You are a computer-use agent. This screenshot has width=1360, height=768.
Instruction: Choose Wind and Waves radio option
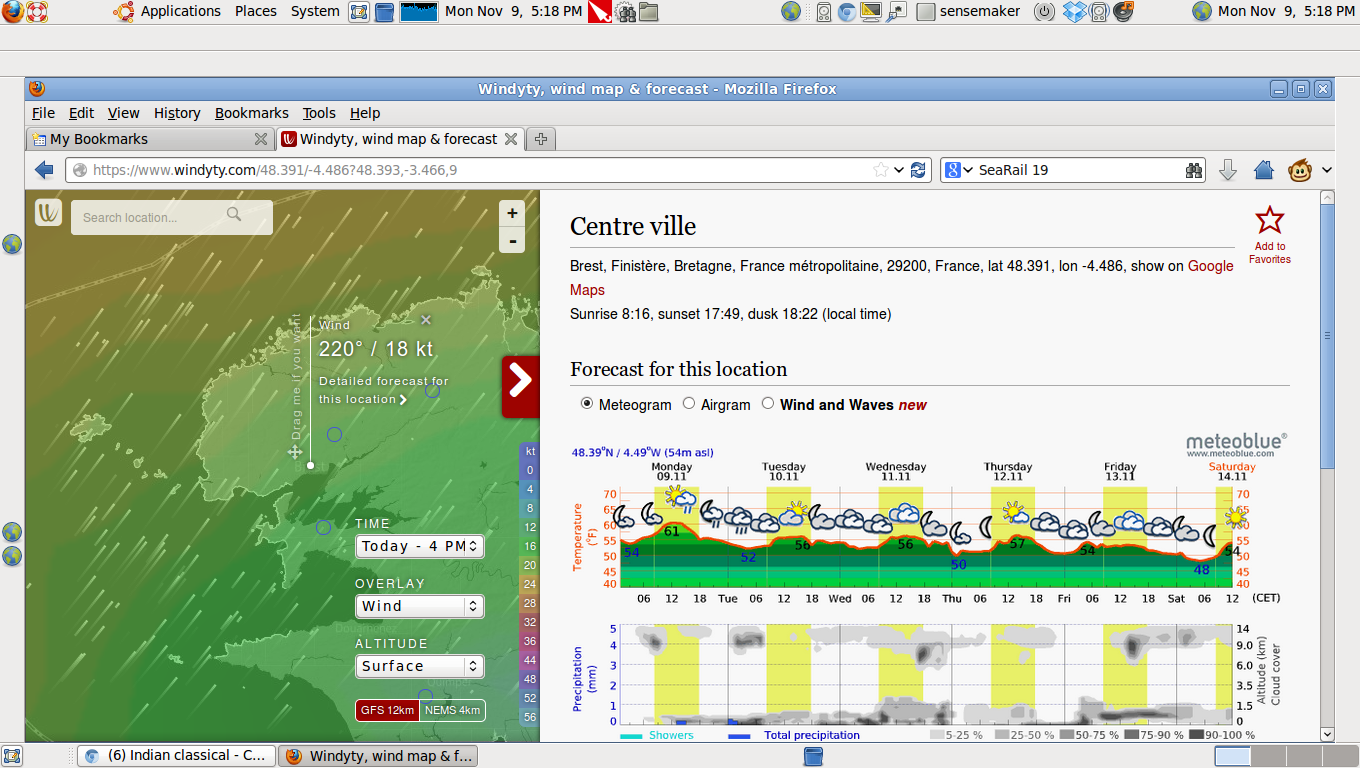(x=768, y=404)
